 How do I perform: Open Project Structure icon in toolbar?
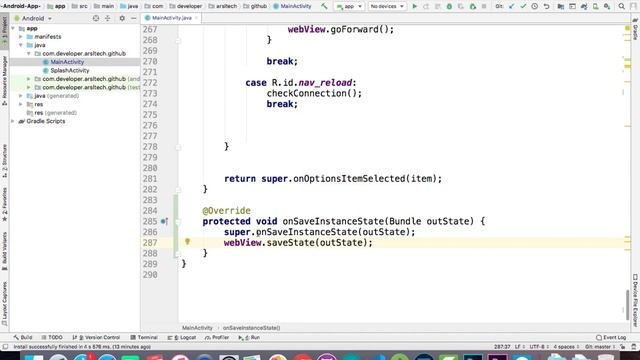pos(561,6)
